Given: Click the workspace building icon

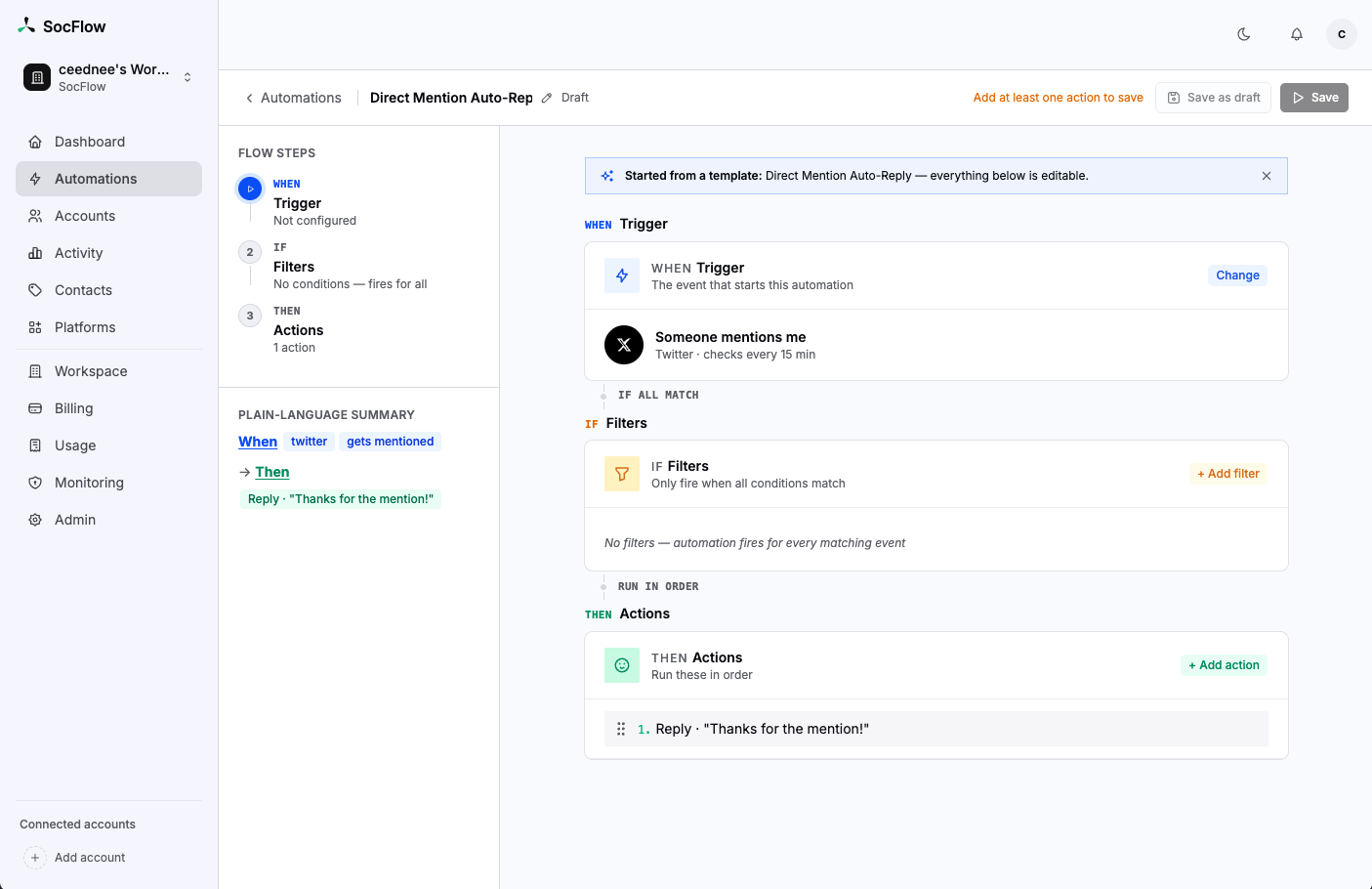Looking at the screenshot, I should click(37, 77).
